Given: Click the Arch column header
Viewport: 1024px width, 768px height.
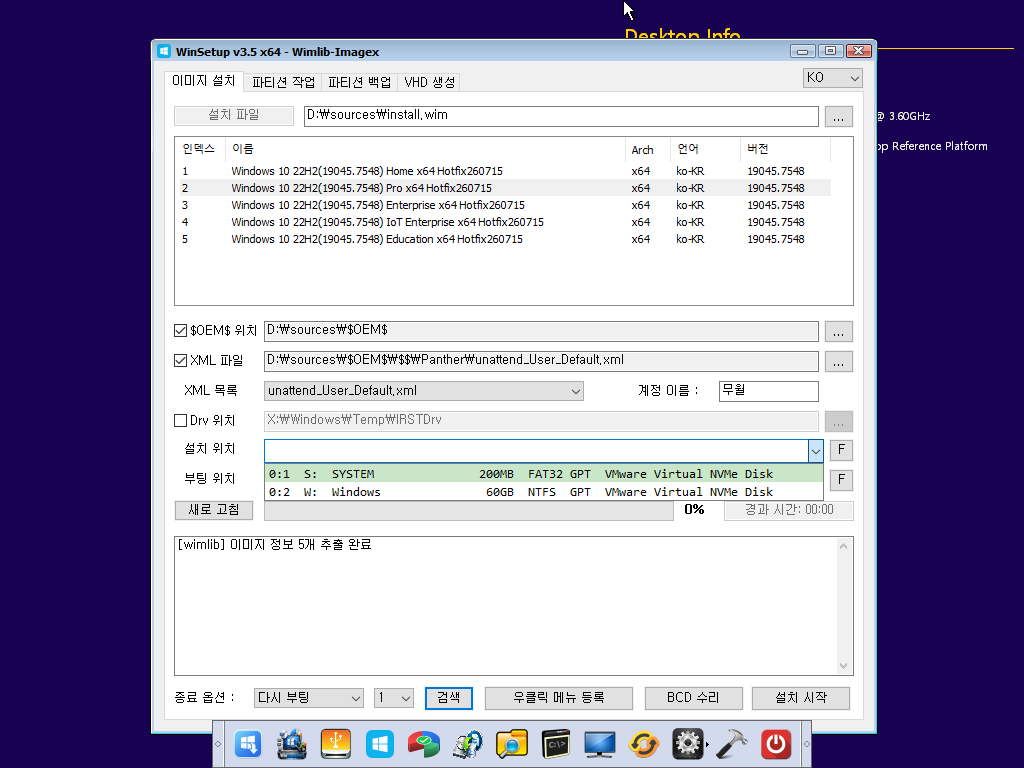Looking at the screenshot, I should [x=648, y=150].
